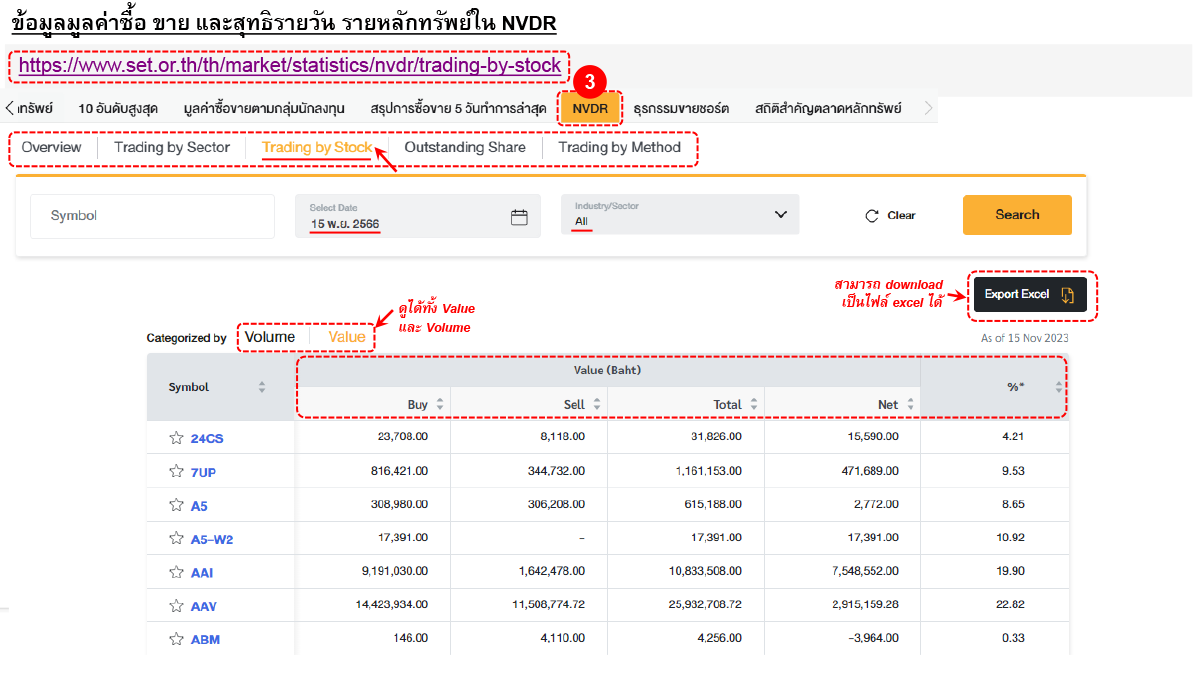Open the Outstanding Share tab

[x=464, y=148]
